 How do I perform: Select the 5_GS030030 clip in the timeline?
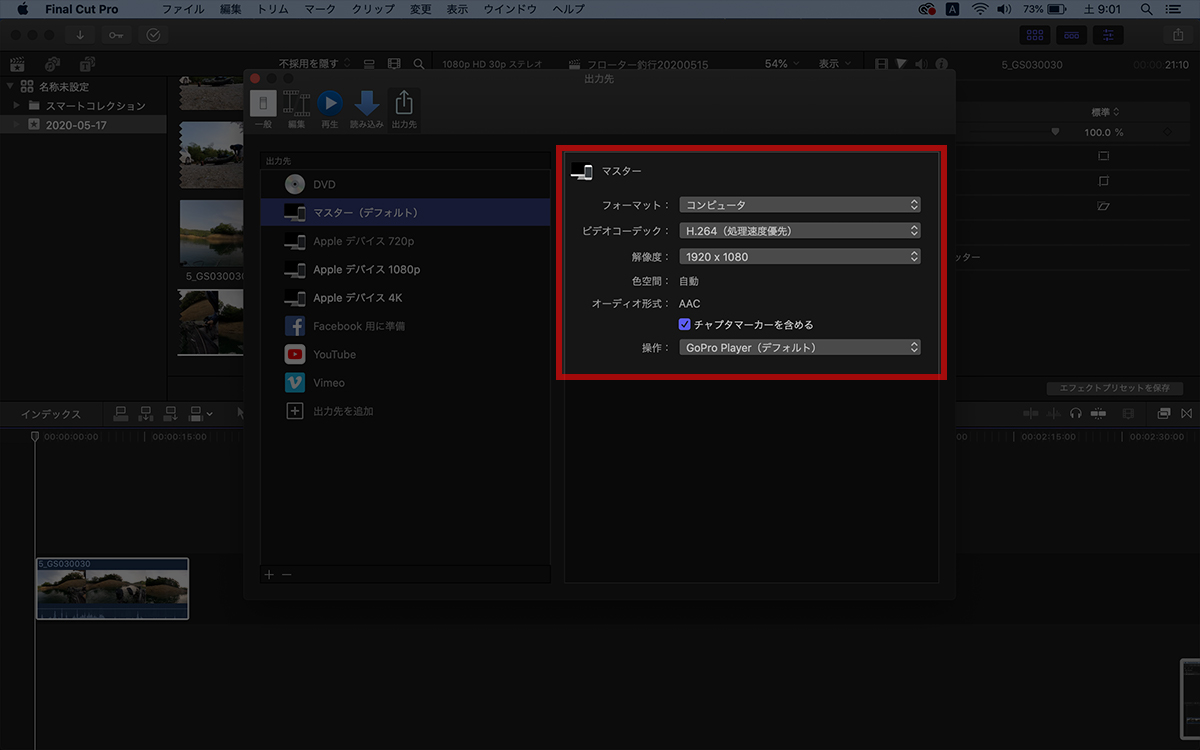[x=112, y=590]
